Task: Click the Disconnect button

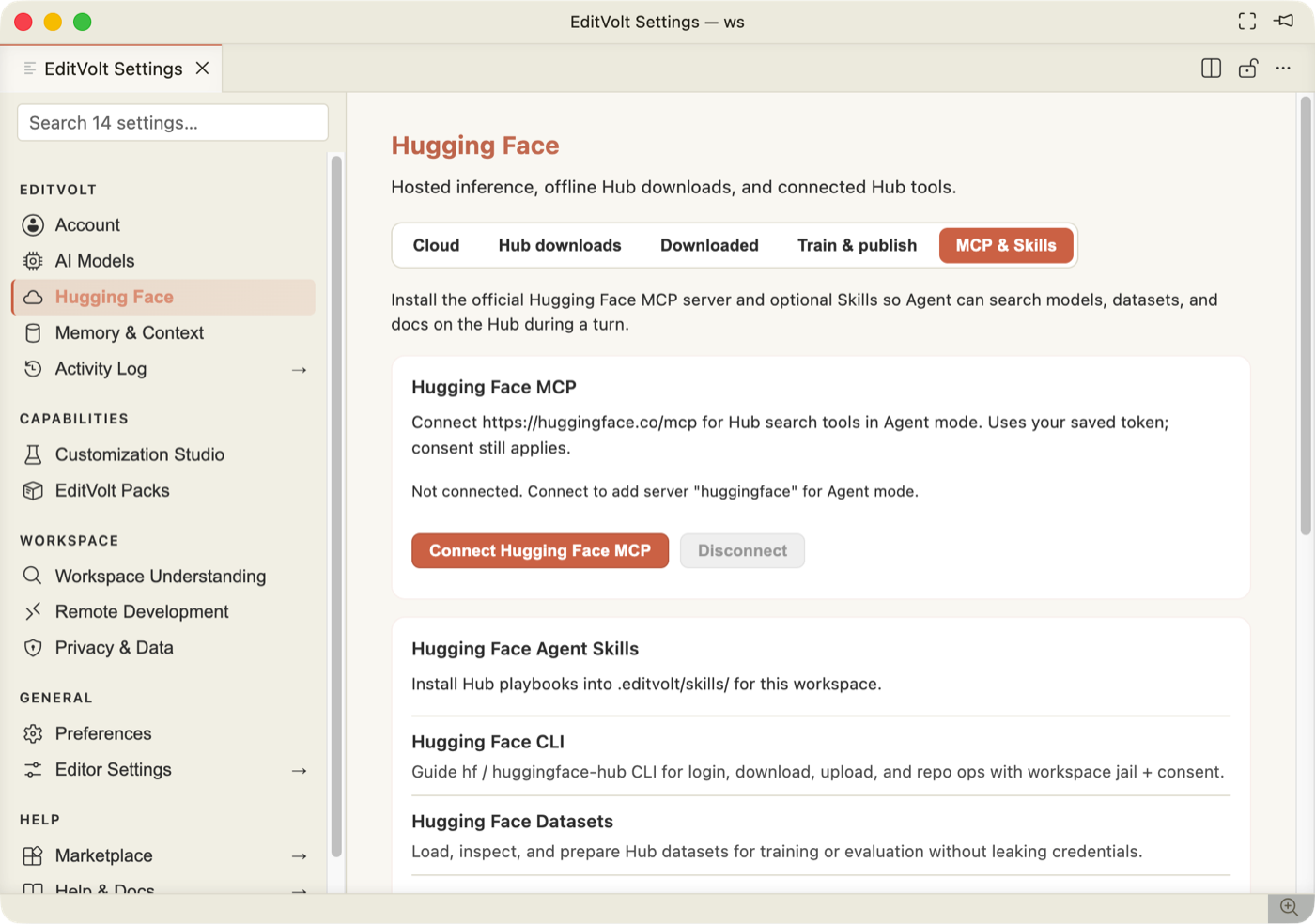Action: pyautogui.click(x=742, y=551)
